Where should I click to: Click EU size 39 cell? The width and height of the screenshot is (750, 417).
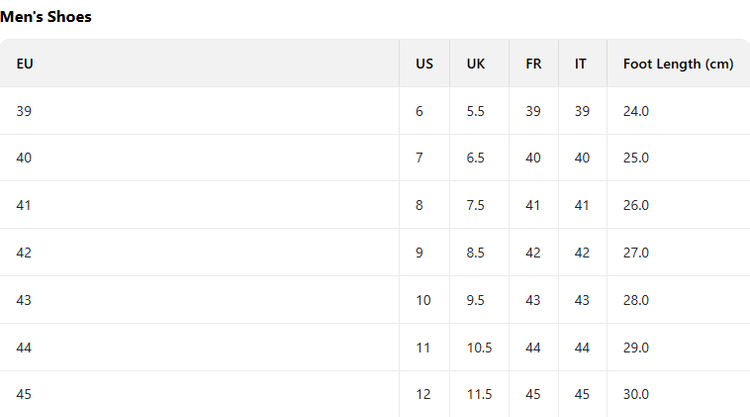24,111
